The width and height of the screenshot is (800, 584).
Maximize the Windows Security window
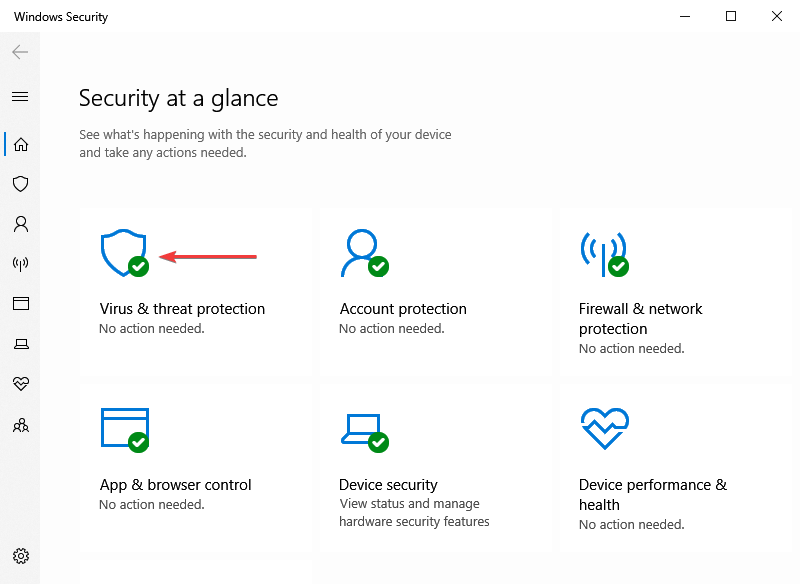tap(731, 16)
